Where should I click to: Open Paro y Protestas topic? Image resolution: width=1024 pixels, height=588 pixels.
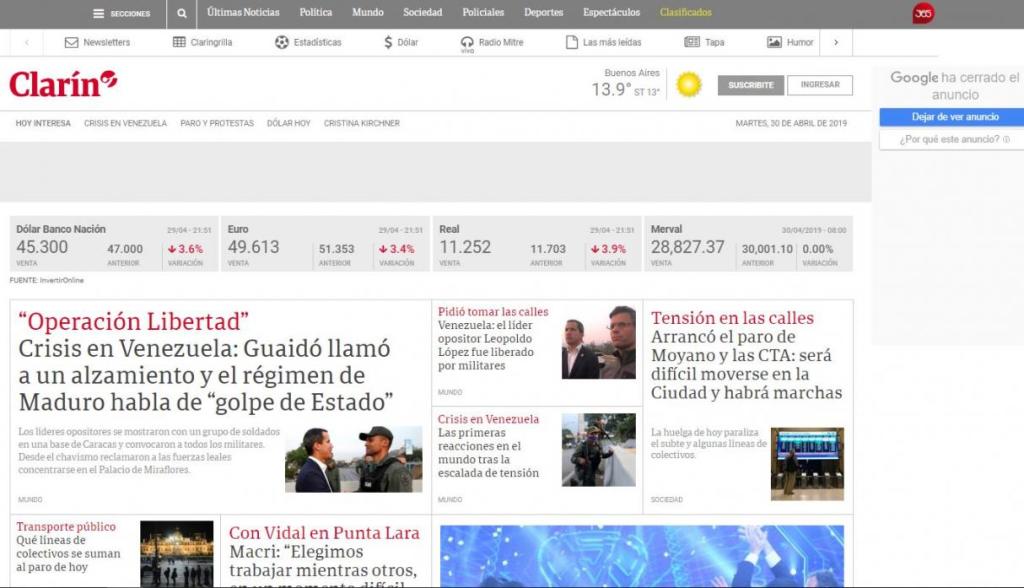(217, 123)
